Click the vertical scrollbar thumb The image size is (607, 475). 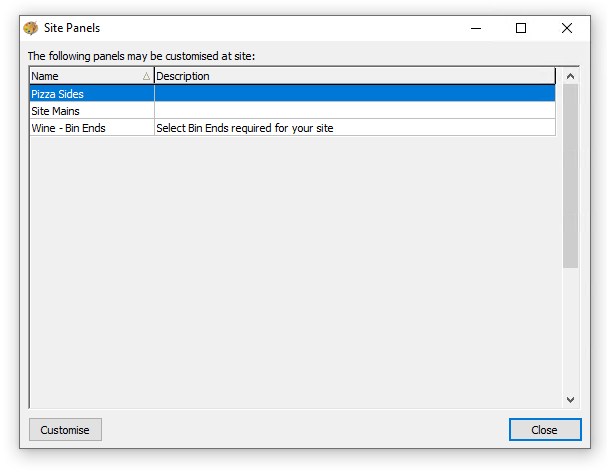click(571, 175)
